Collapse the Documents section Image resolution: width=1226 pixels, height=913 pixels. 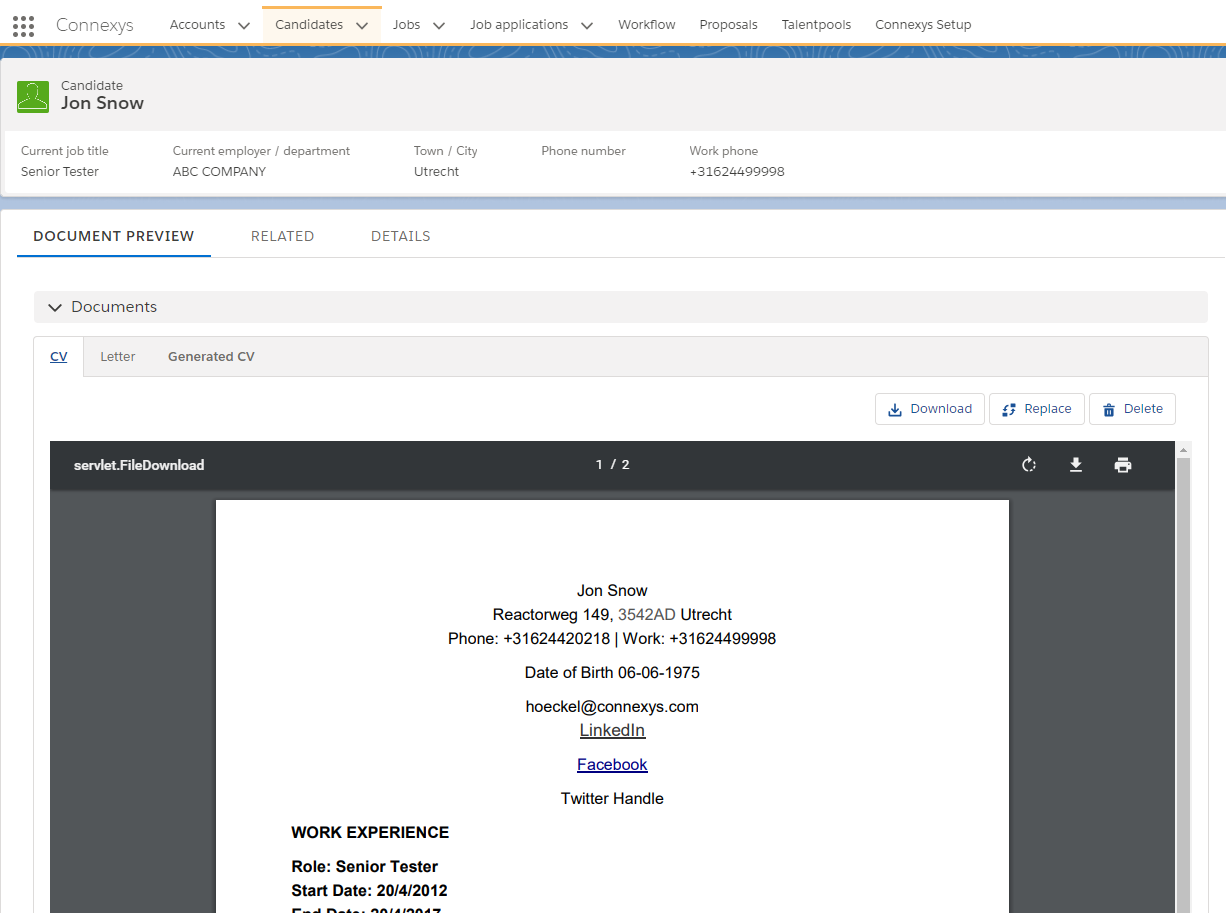[55, 307]
